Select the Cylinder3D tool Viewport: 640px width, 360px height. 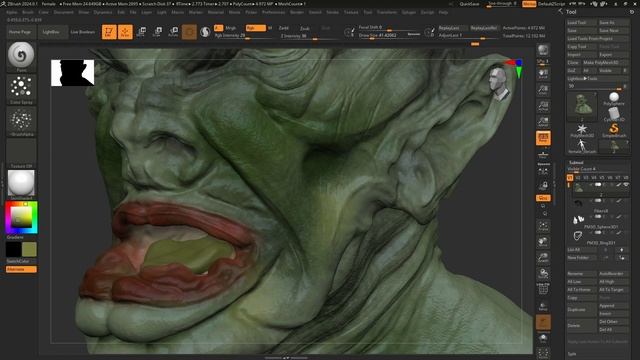613,114
